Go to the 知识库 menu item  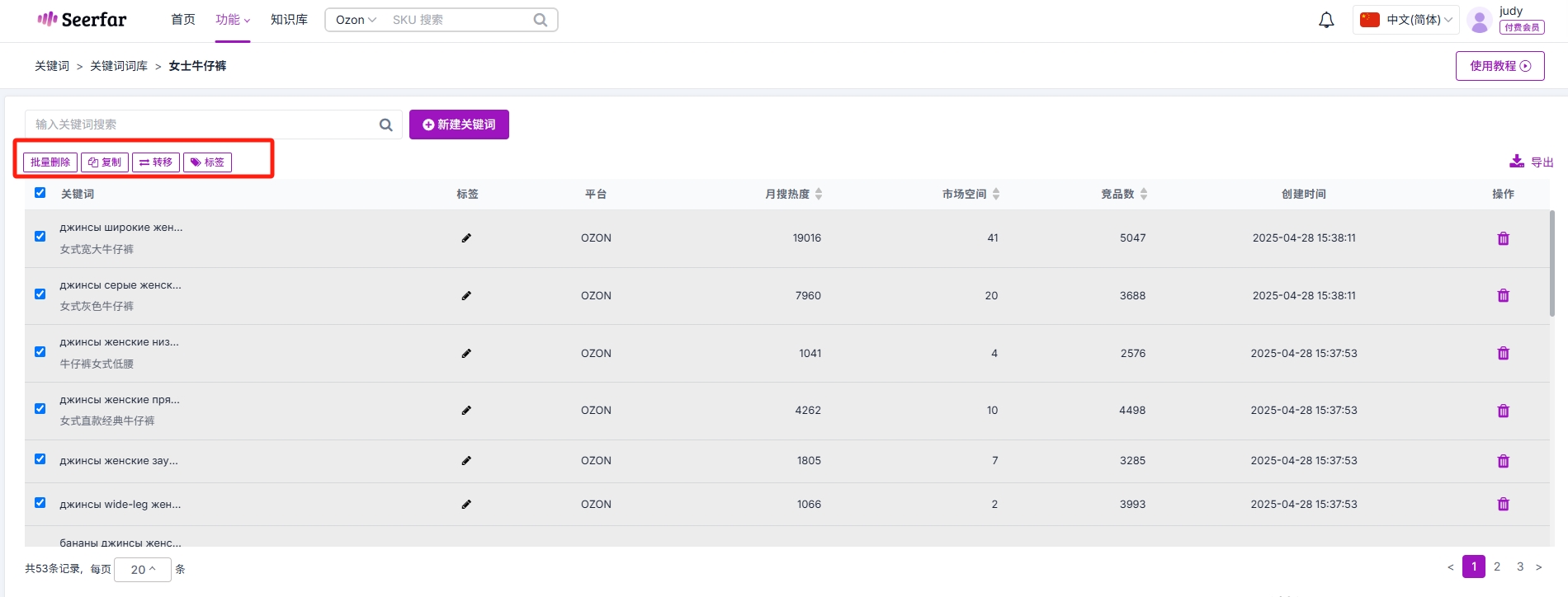(x=289, y=20)
